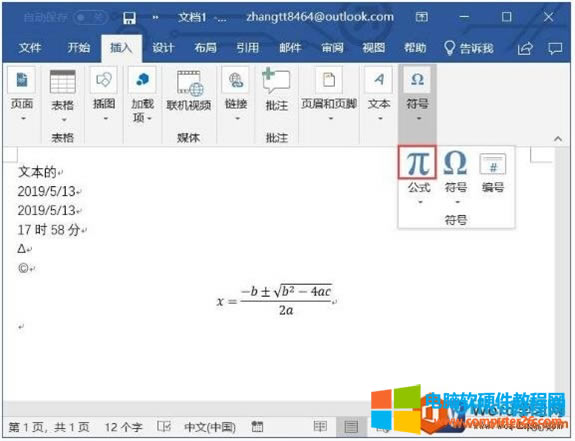Click the 告诉我 tell me search
The image size is (575, 441).
tap(469, 48)
